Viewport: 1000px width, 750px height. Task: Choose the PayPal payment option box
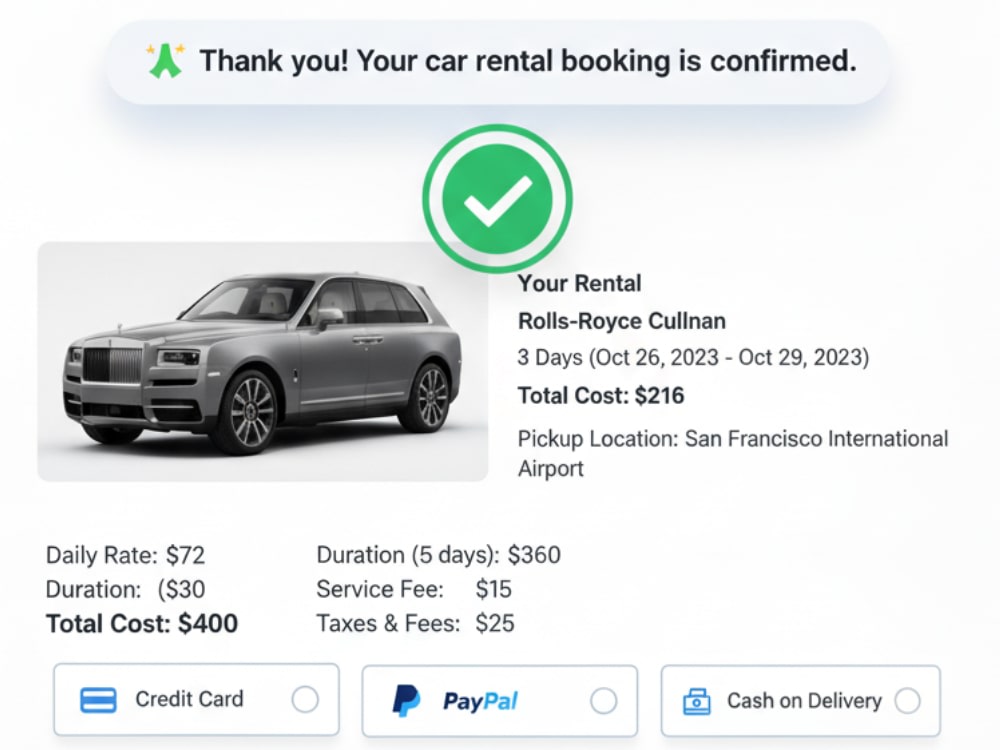[499, 701]
